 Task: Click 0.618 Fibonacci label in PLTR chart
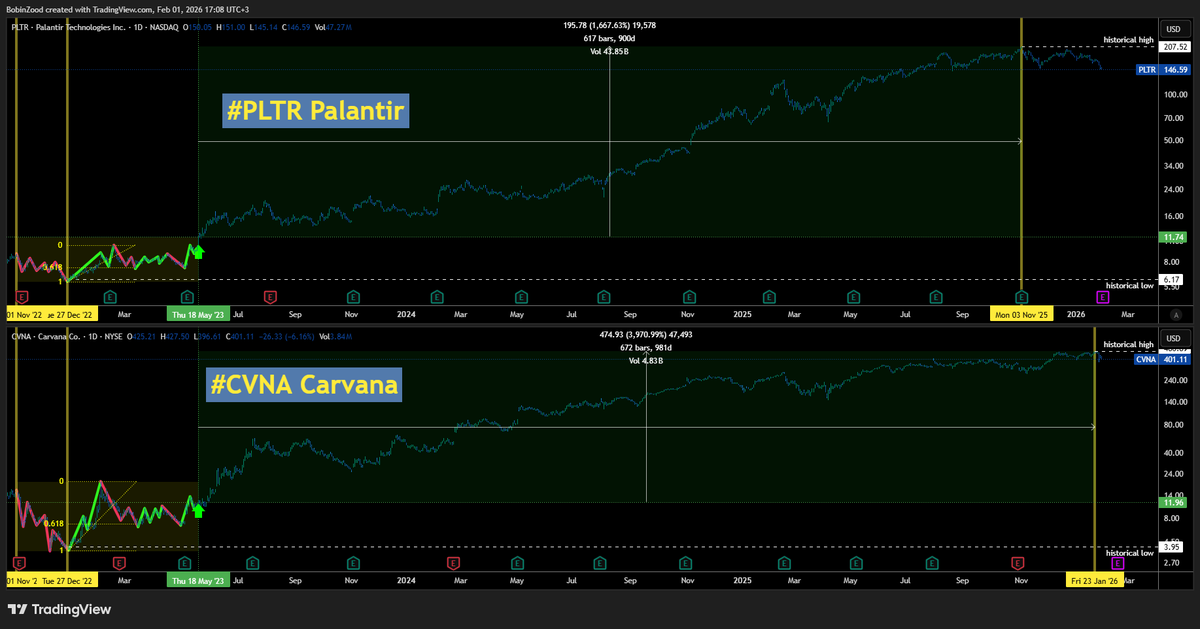coord(55,267)
